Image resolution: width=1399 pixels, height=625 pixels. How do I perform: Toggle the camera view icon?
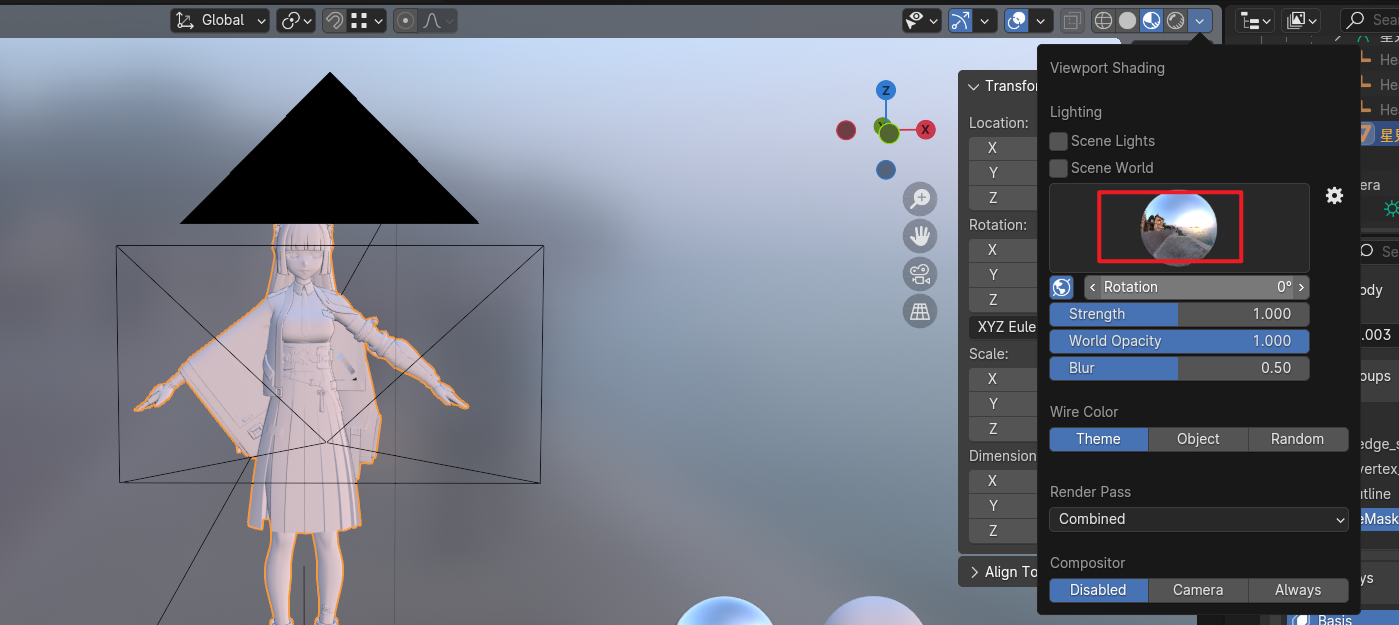click(x=919, y=274)
